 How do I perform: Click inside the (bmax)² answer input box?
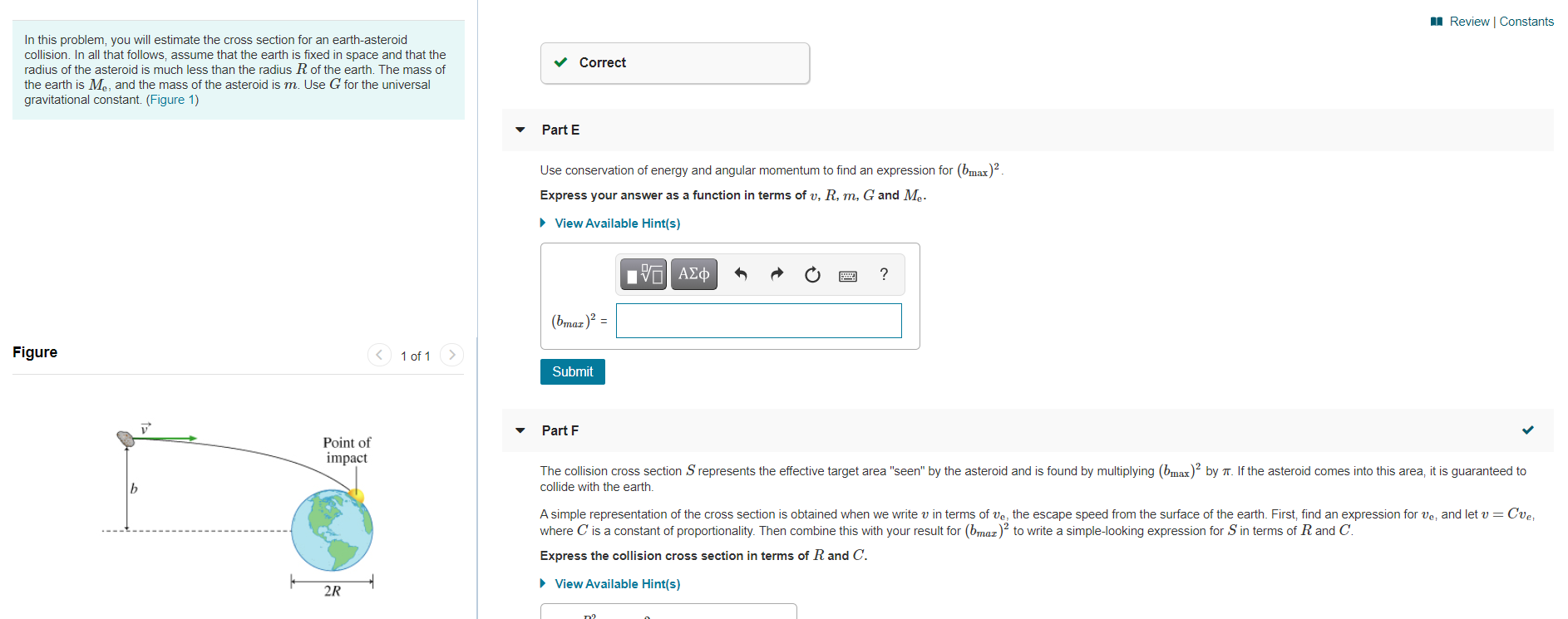coord(758,321)
